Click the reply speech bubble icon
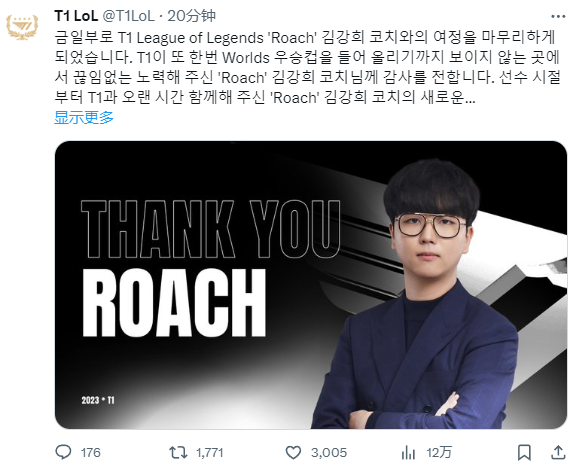 pos(63,452)
